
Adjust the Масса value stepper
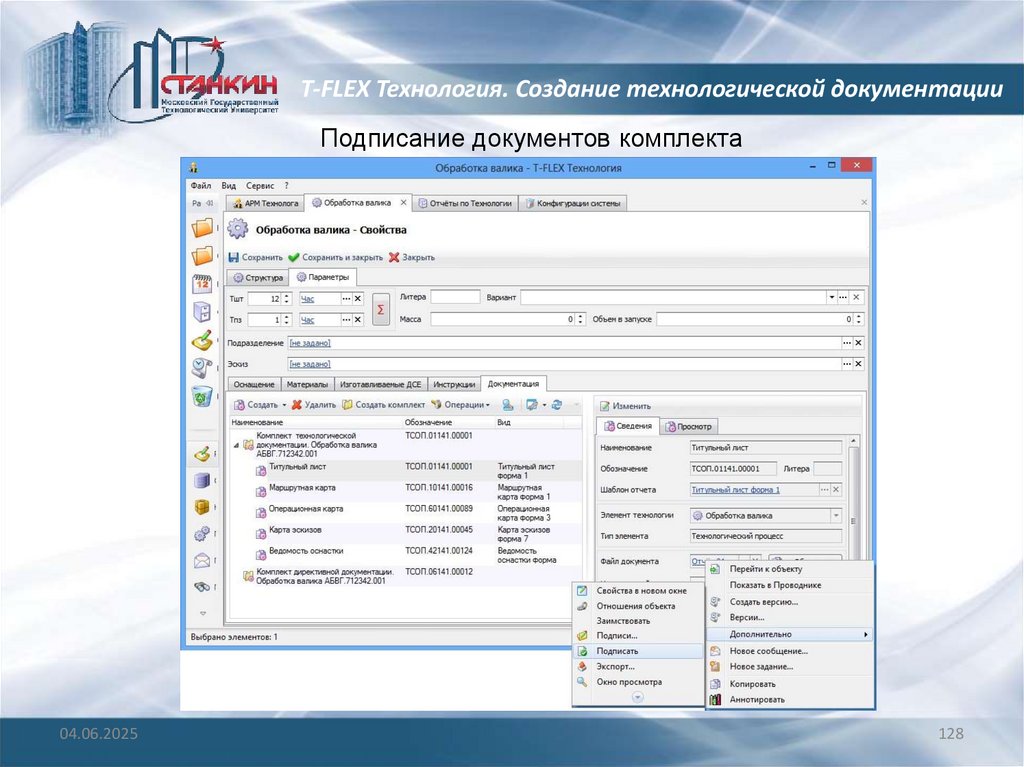point(581,319)
